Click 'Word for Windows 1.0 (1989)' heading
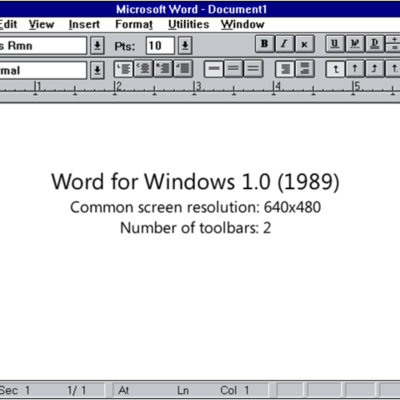400x400 pixels. 195,182
